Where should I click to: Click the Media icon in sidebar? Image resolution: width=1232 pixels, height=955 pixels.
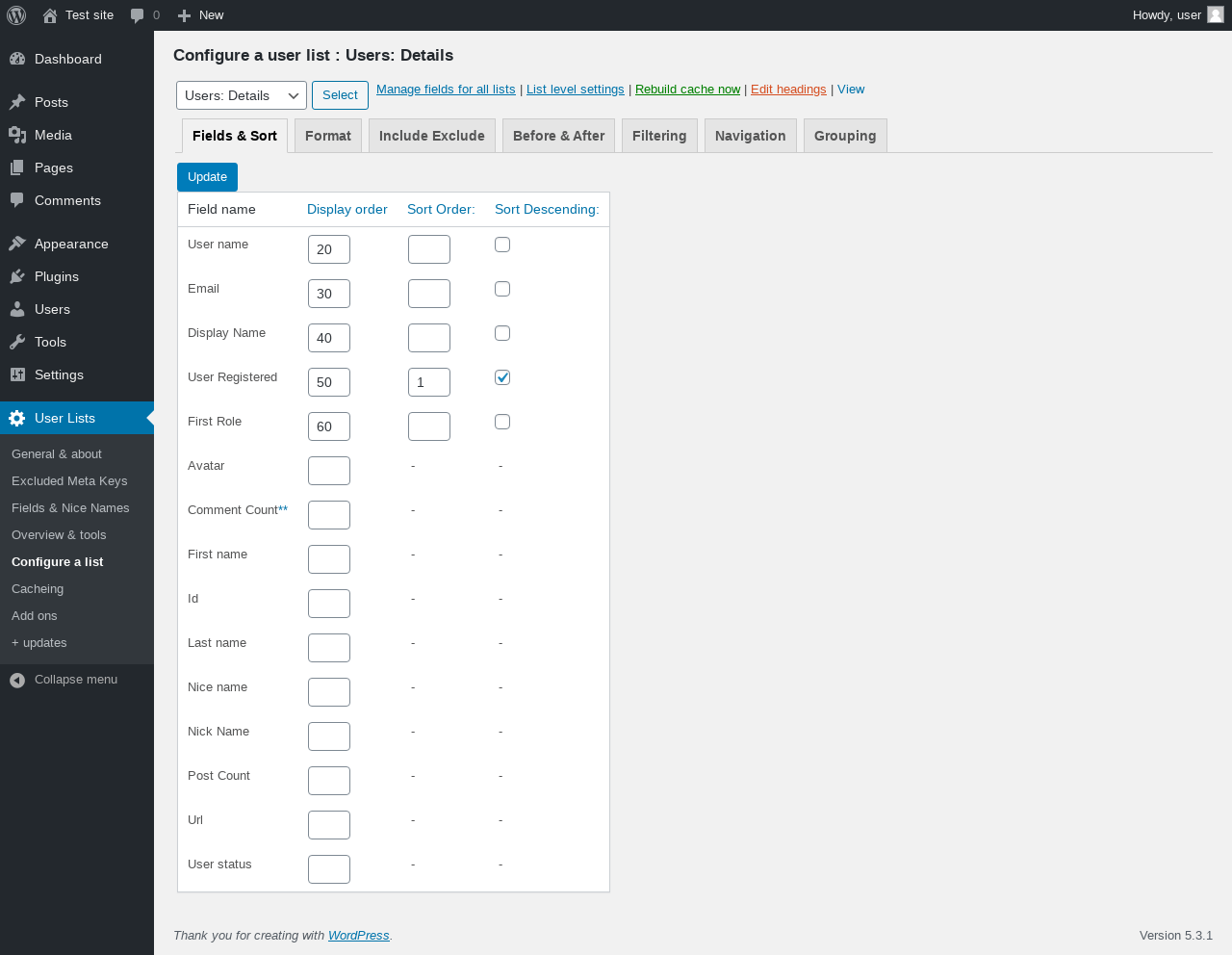point(17,135)
